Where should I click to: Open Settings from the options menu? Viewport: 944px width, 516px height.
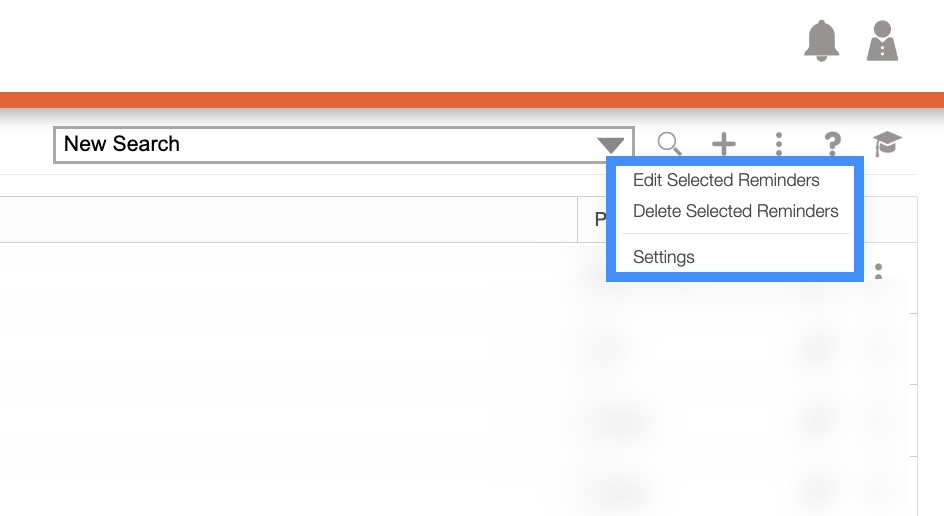click(x=663, y=257)
